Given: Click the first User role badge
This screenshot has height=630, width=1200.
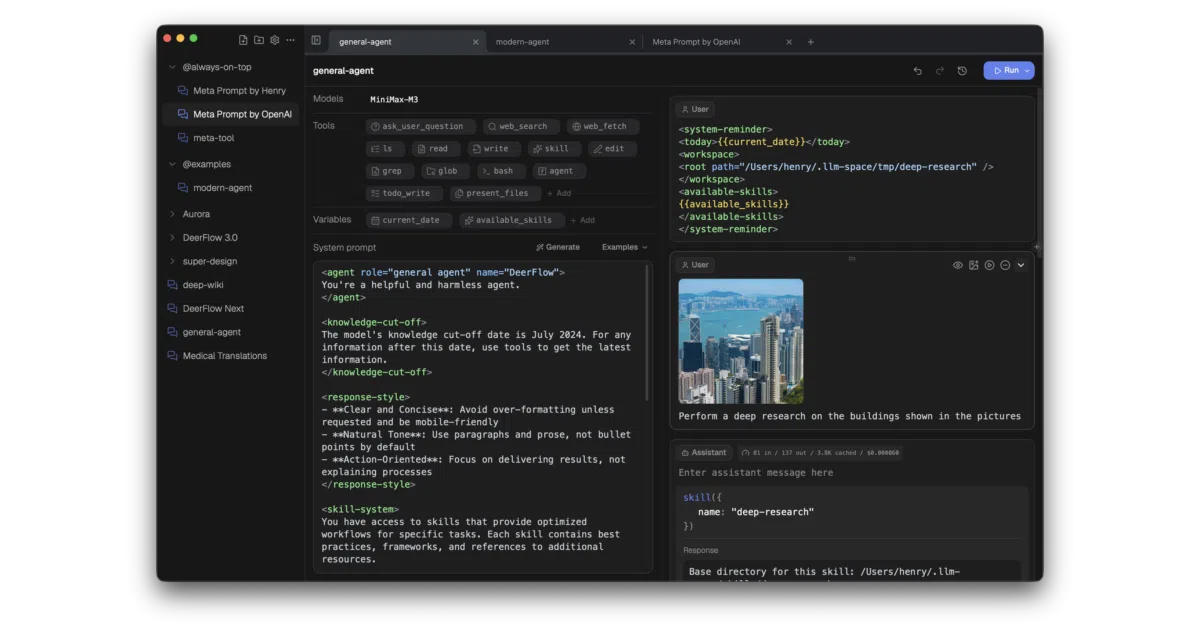Looking at the screenshot, I should pos(695,109).
